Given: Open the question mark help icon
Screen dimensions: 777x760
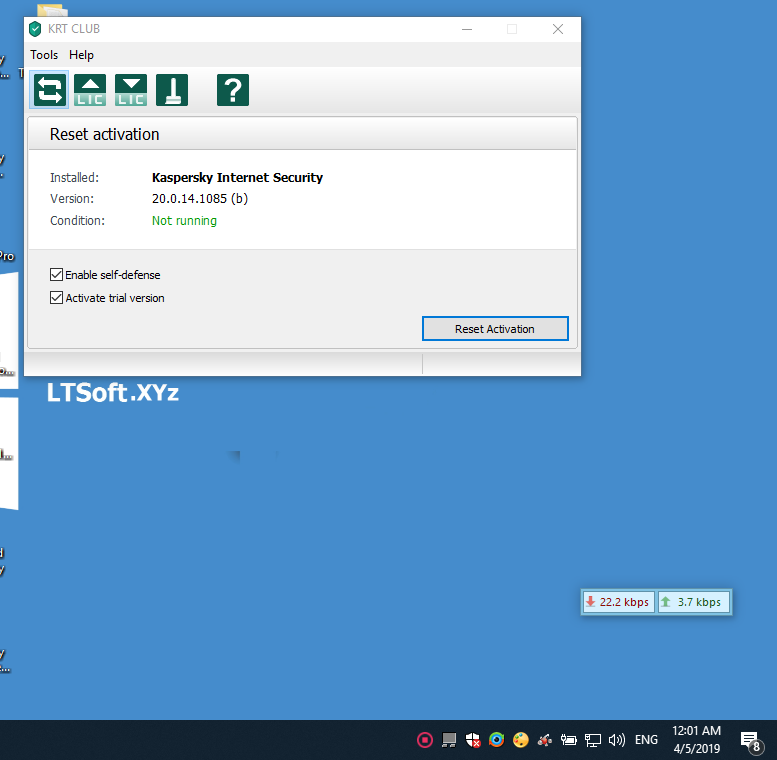Looking at the screenshot, I should pyautogui.click(x=233, y=90).
